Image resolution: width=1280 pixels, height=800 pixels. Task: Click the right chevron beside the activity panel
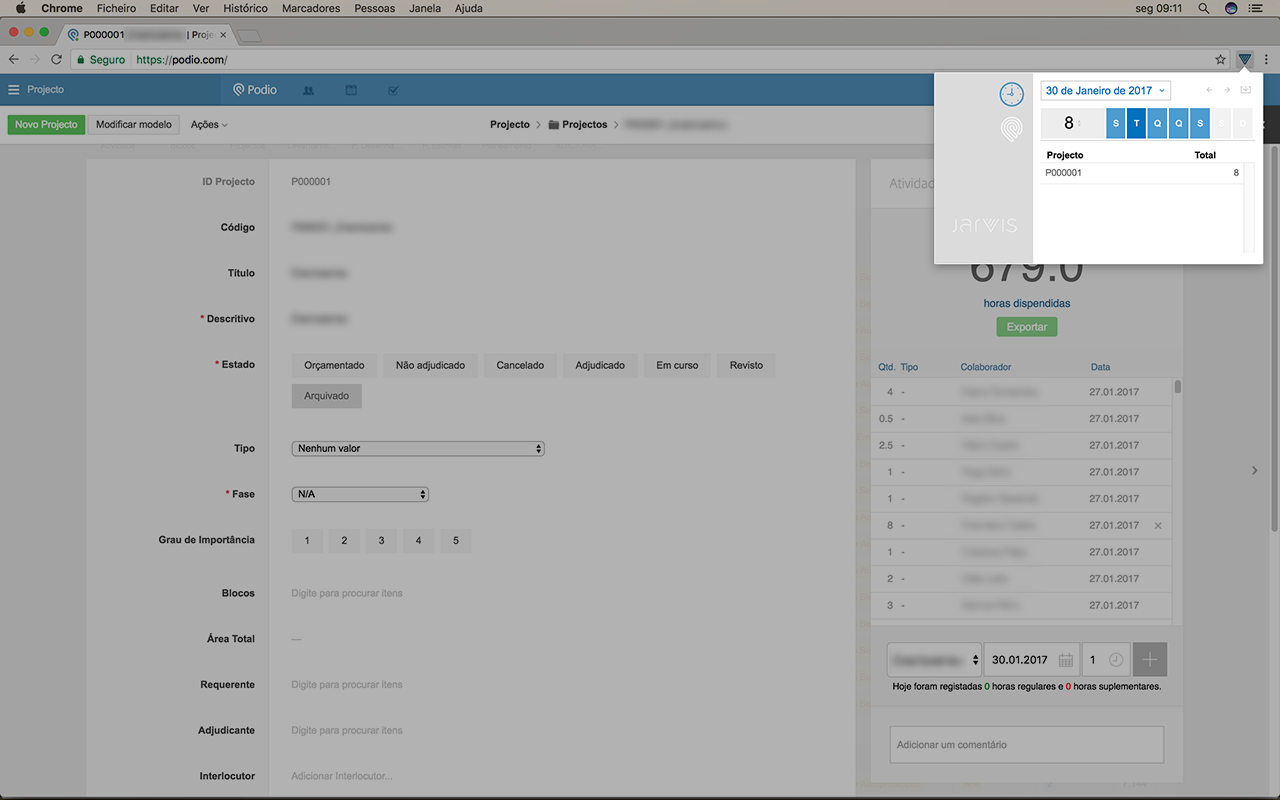click(x=1255, y=470)
